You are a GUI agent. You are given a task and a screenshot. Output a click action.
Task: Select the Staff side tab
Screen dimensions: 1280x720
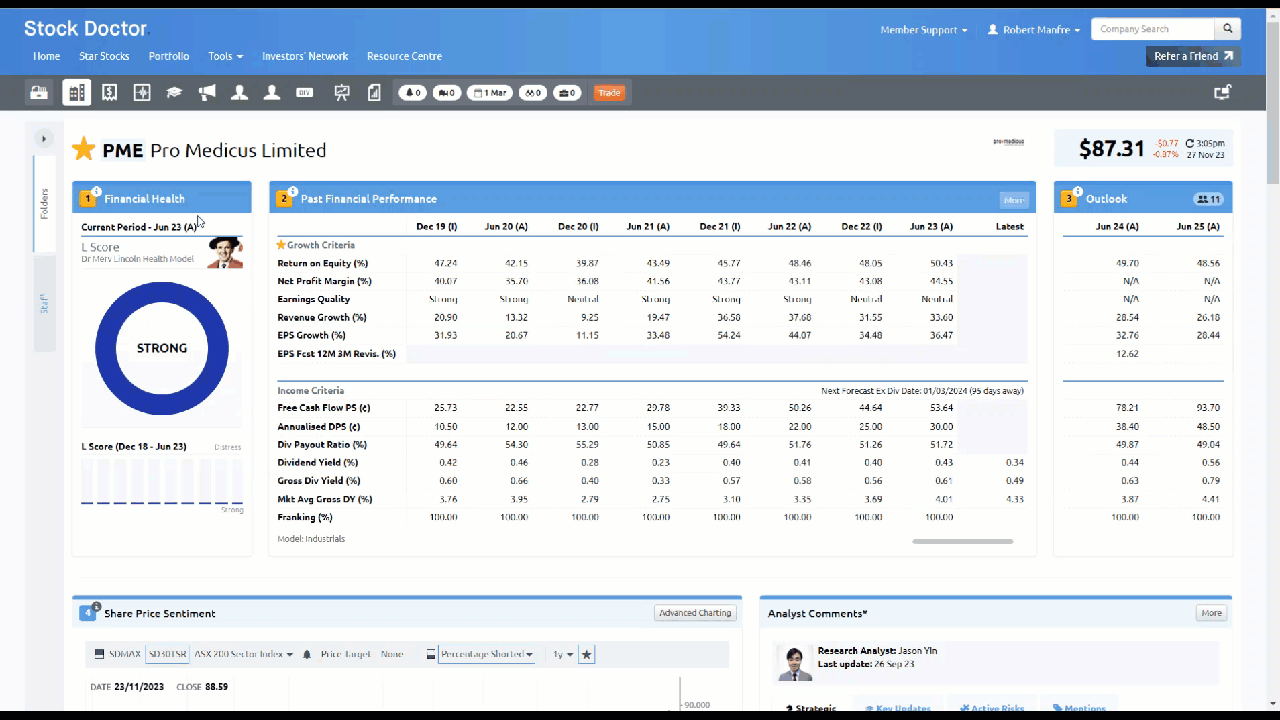44,304
